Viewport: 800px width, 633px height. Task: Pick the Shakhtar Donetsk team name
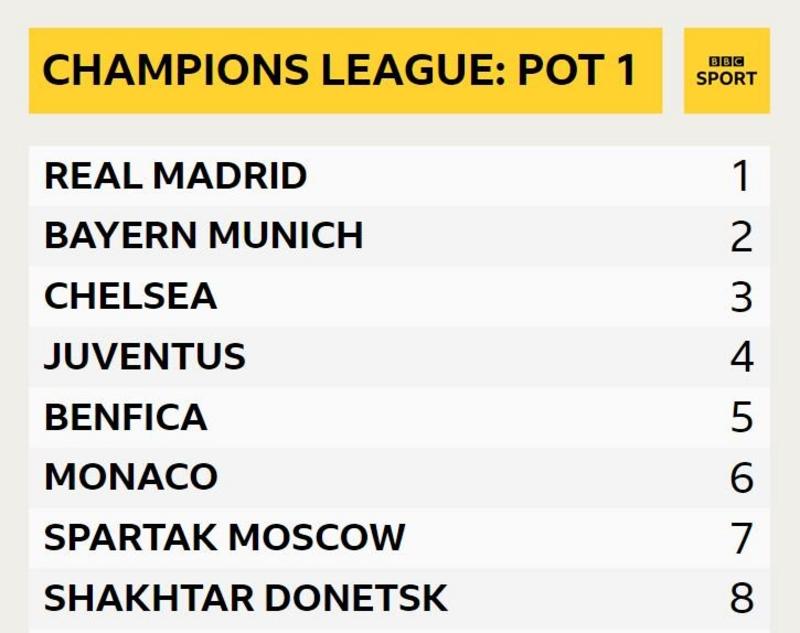245,598
